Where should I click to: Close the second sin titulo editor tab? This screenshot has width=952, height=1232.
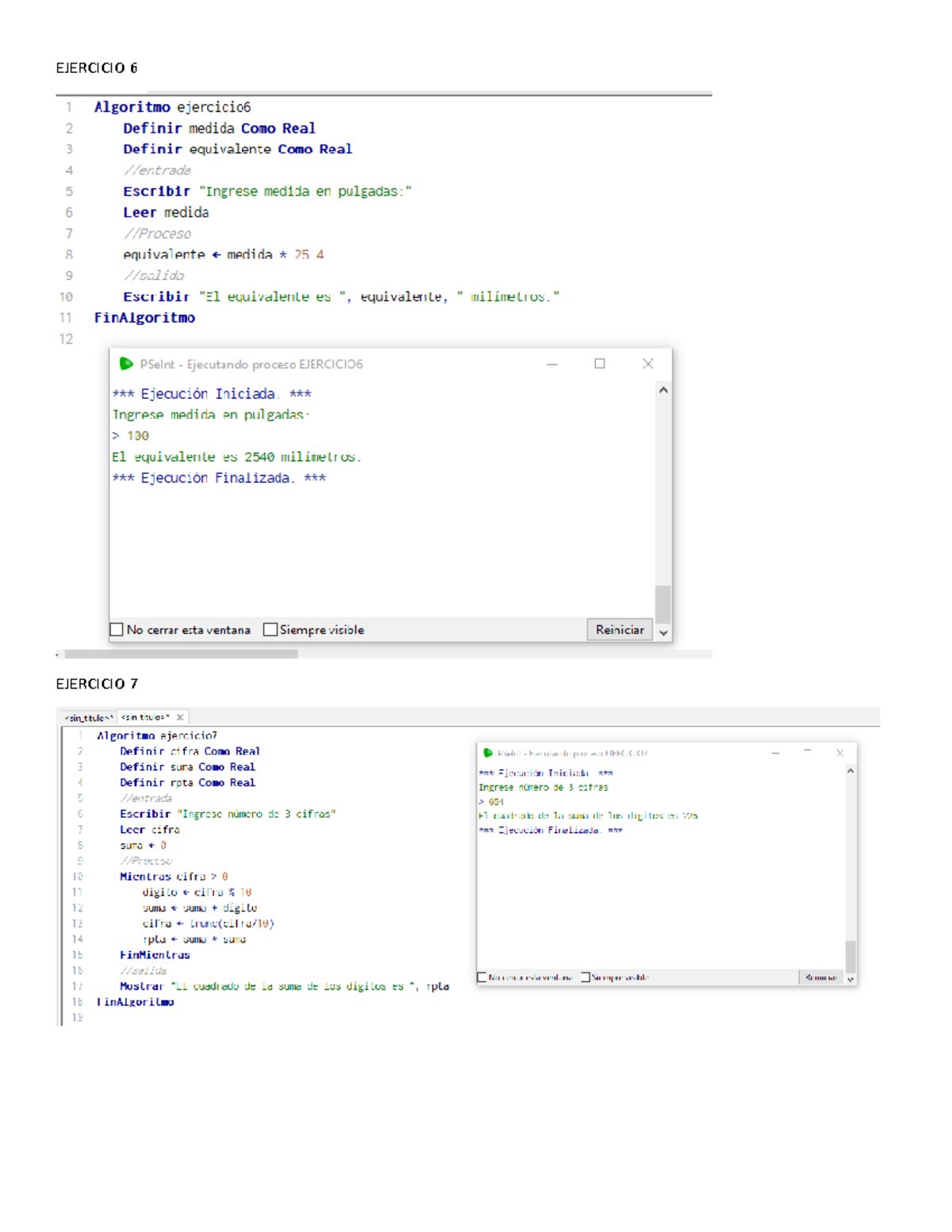[x=180, y=717]
